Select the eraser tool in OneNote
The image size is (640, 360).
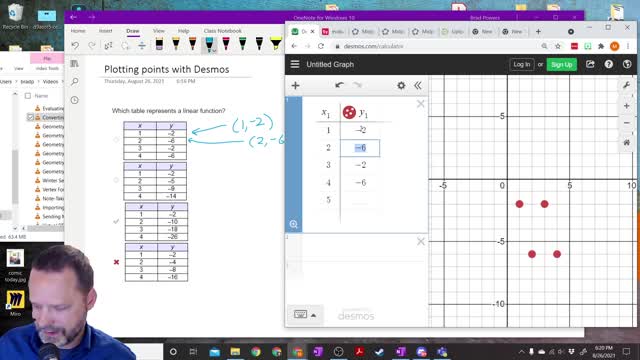159,44
